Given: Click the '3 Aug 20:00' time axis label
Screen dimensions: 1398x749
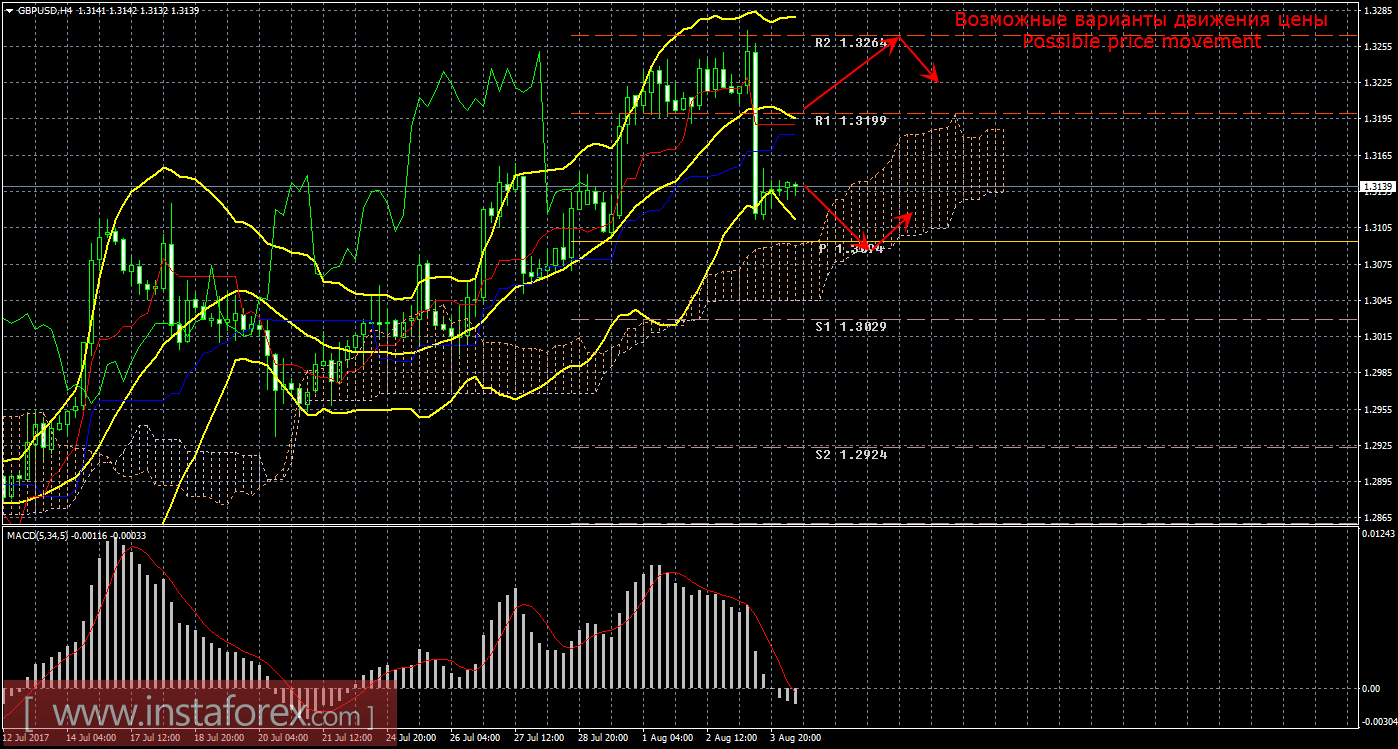Looking at the screenshot, I should [x=796, y=739].
